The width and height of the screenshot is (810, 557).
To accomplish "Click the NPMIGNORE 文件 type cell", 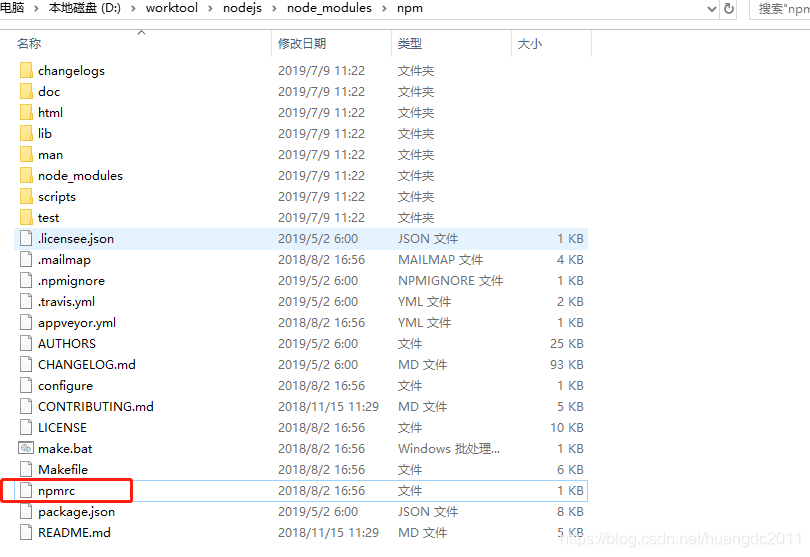I will 450,281.
